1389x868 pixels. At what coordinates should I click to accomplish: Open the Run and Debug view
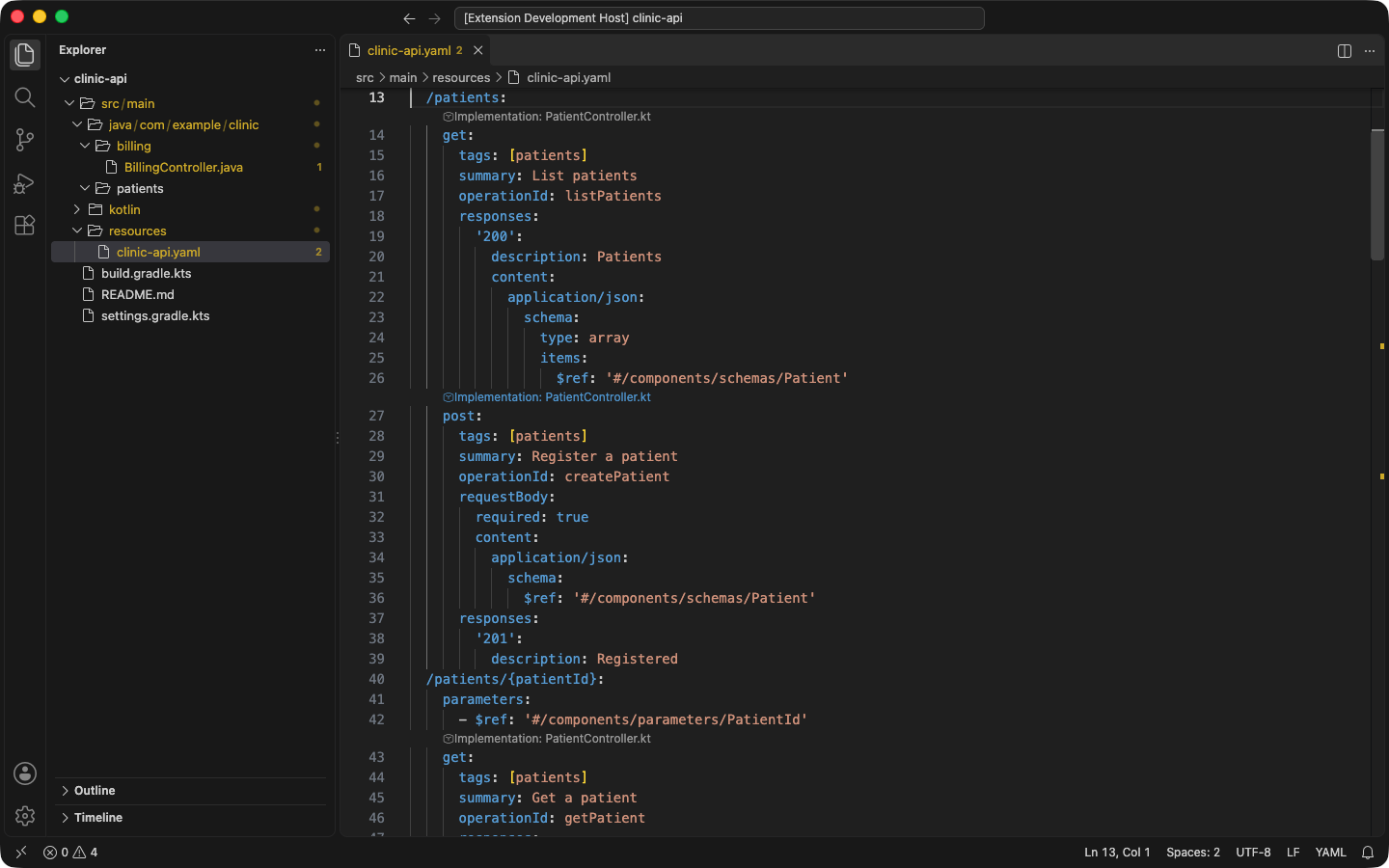tap(25, 183)
